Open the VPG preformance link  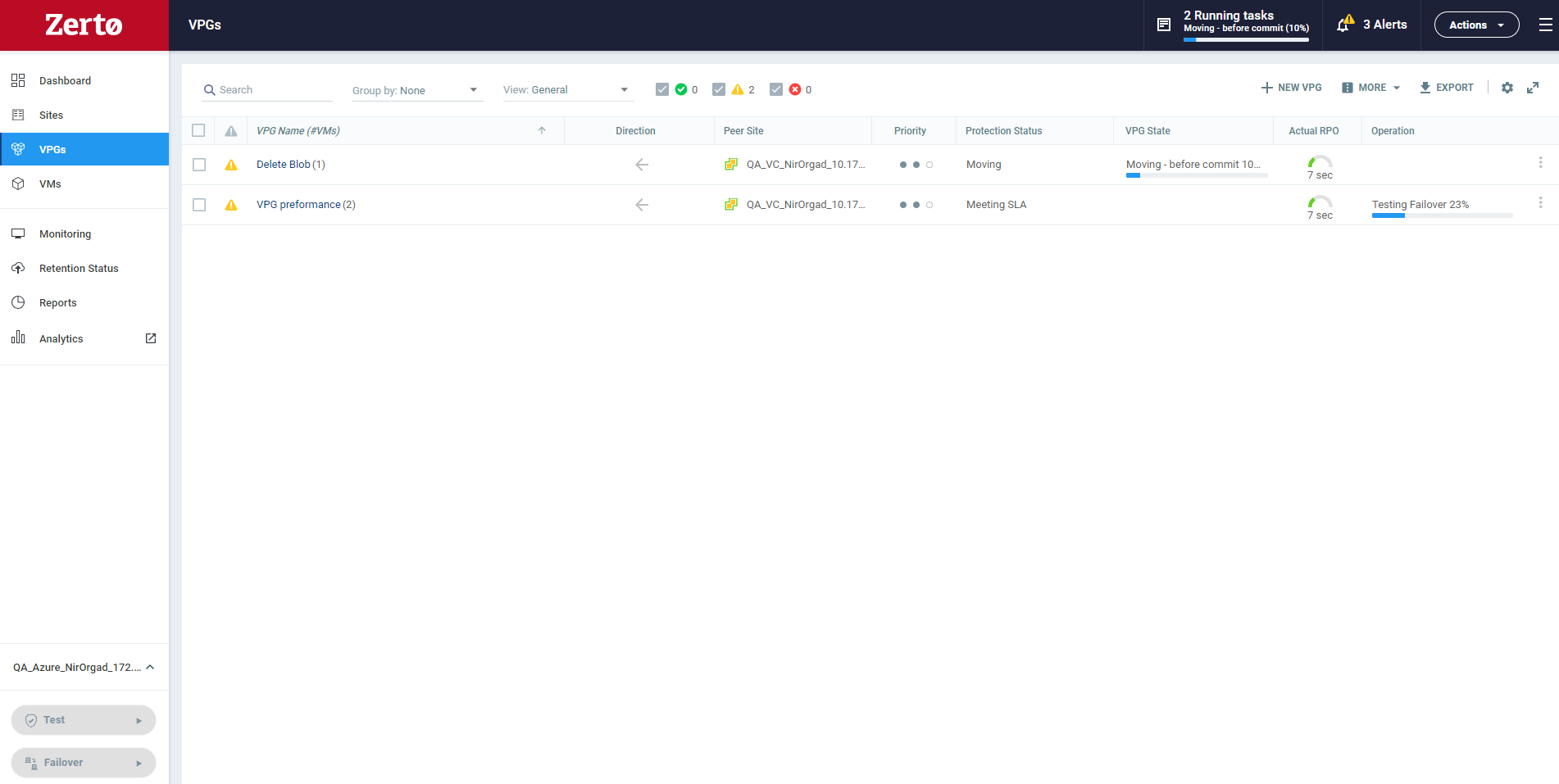click(298, 205)
